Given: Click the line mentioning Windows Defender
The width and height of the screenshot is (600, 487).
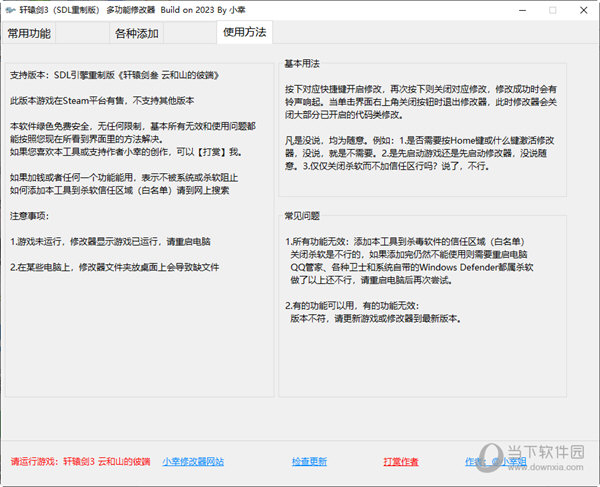Looking at the screenshot, I should click(412, 267).
